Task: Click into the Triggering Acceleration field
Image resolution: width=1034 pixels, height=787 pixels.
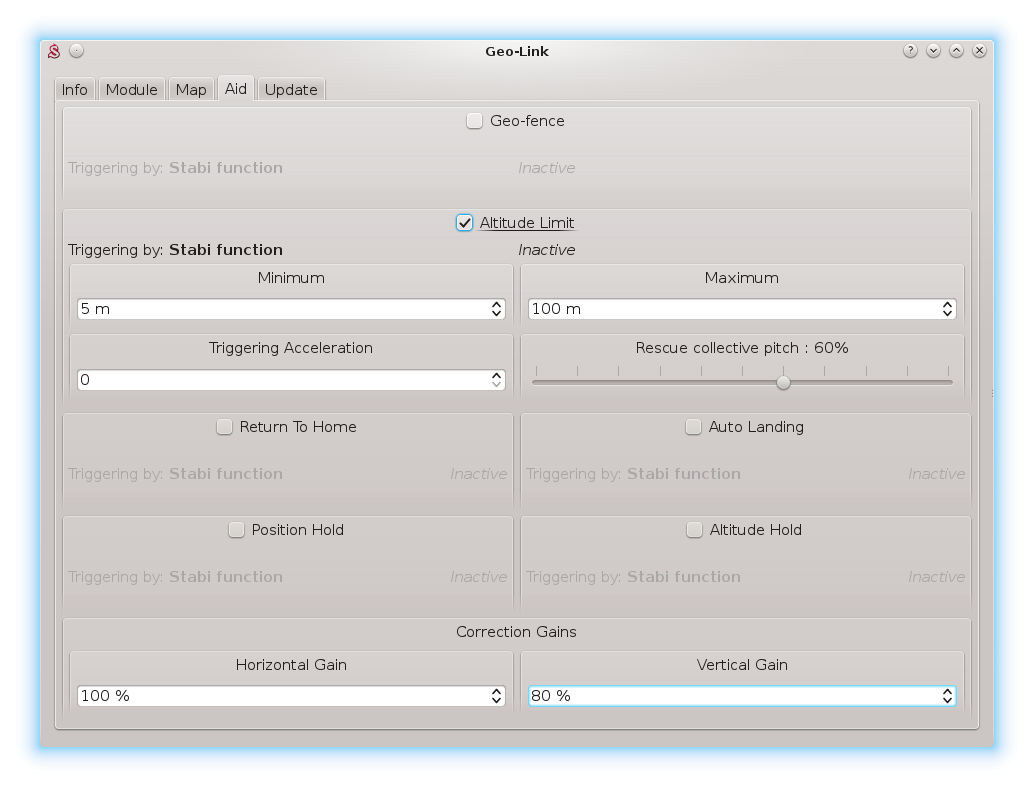Action: 280,380
